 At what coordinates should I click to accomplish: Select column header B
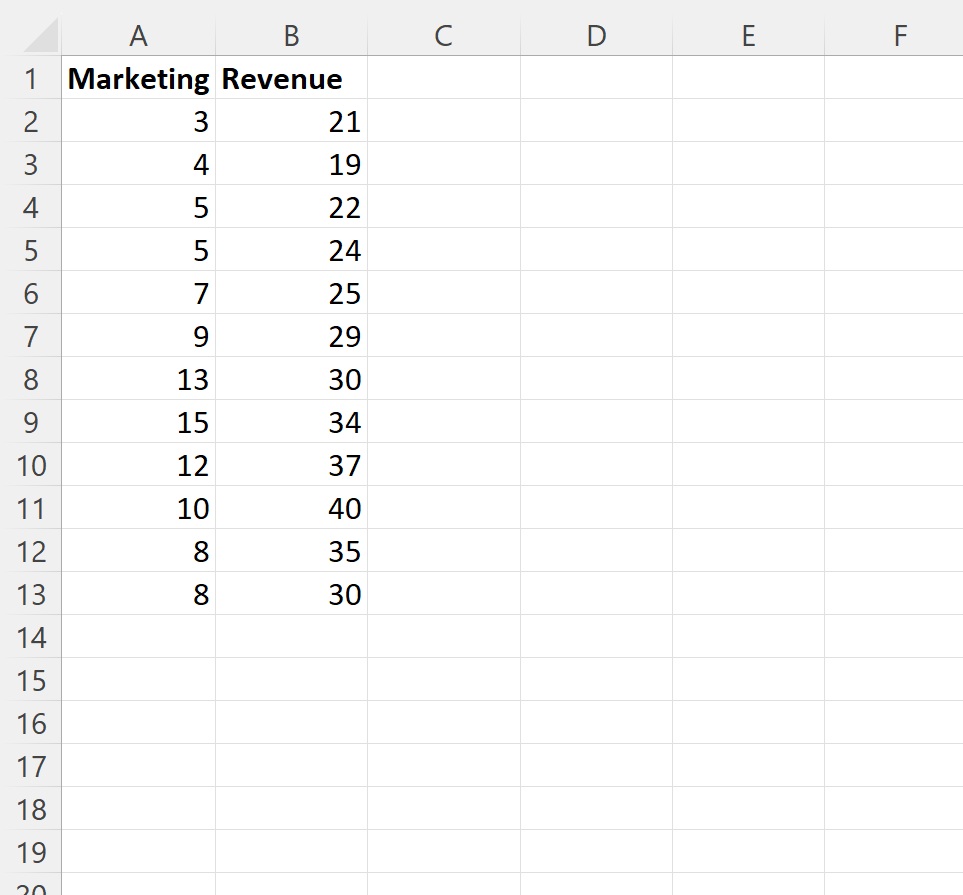point(291,35)
